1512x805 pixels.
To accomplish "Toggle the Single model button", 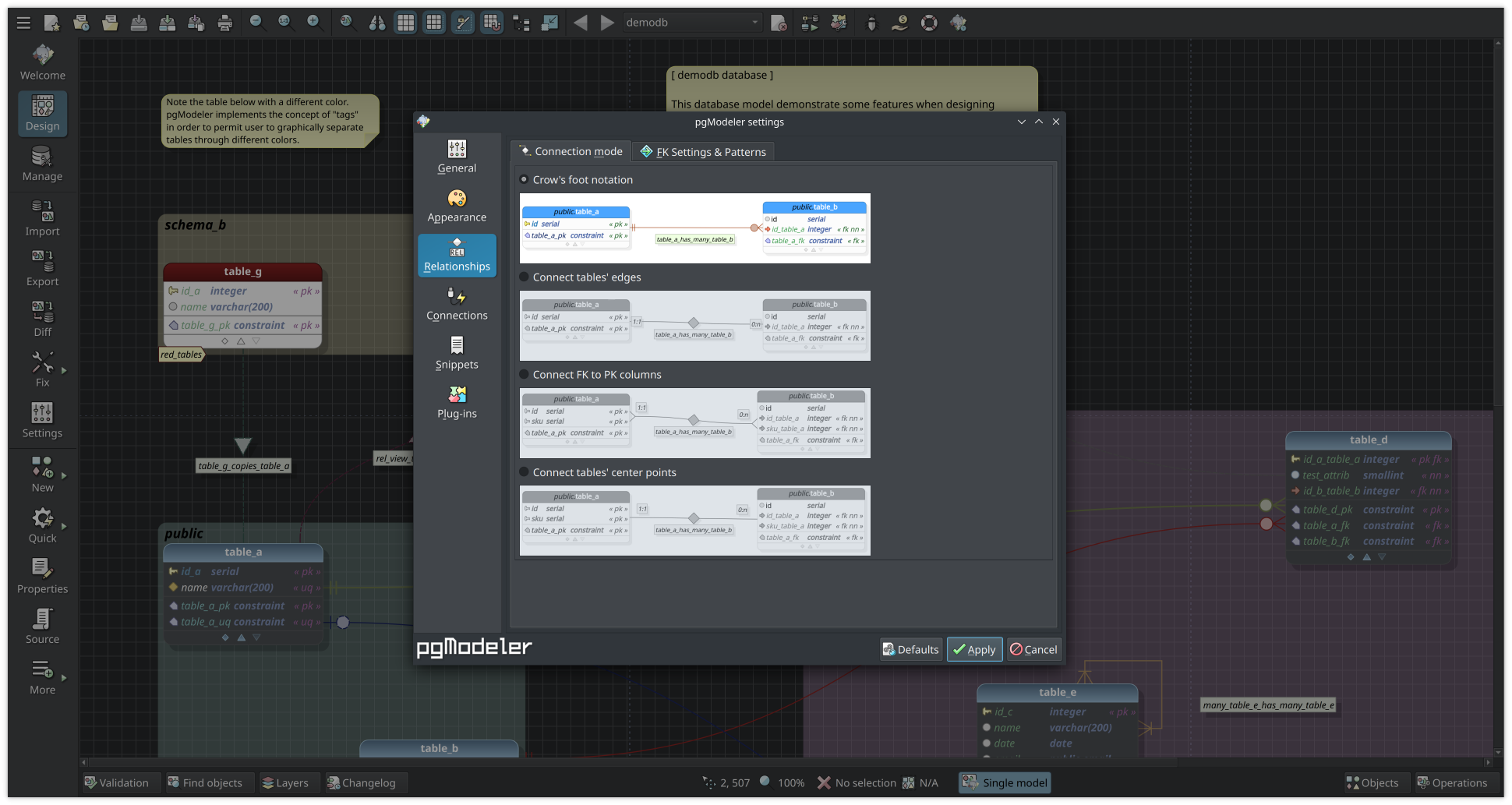I will pos(1005,782).
